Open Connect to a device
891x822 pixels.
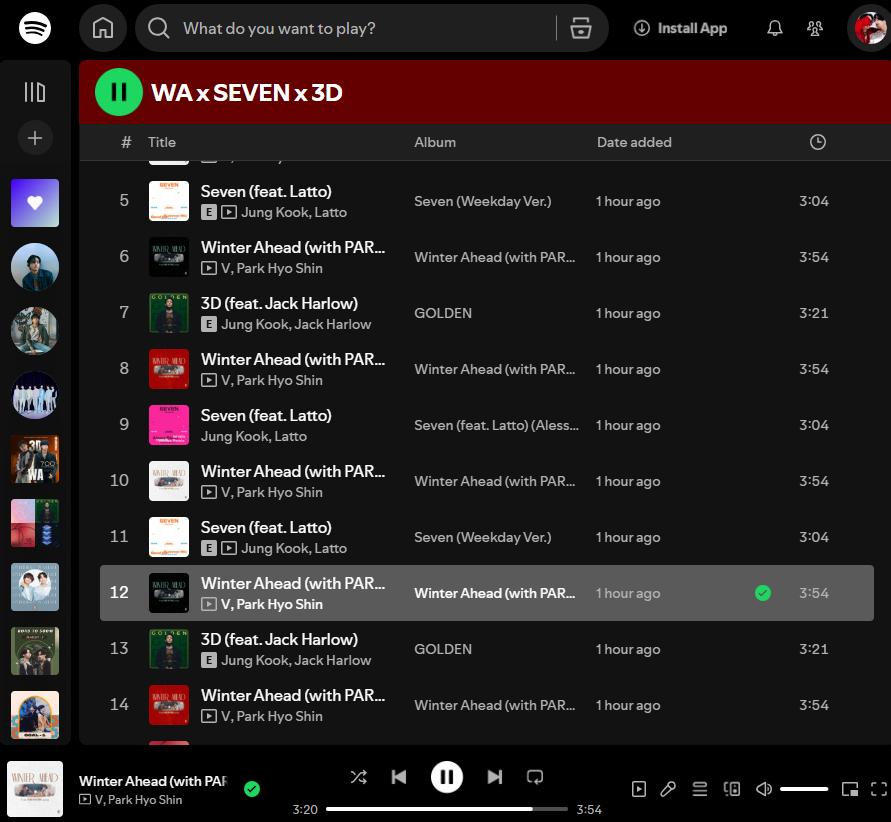(x=731, y=788)
